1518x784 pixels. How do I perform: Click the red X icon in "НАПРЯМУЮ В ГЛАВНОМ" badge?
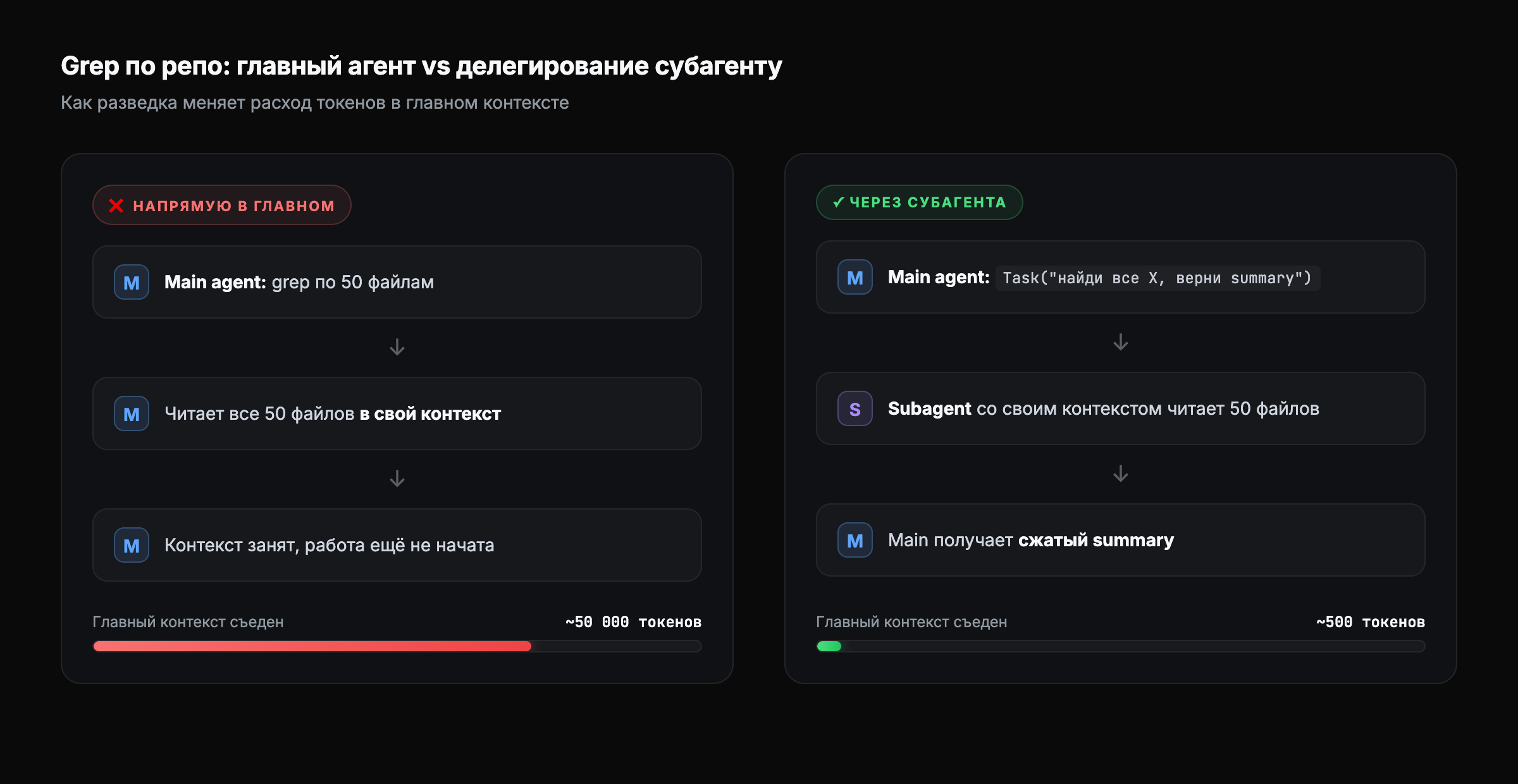pos(115,204)
